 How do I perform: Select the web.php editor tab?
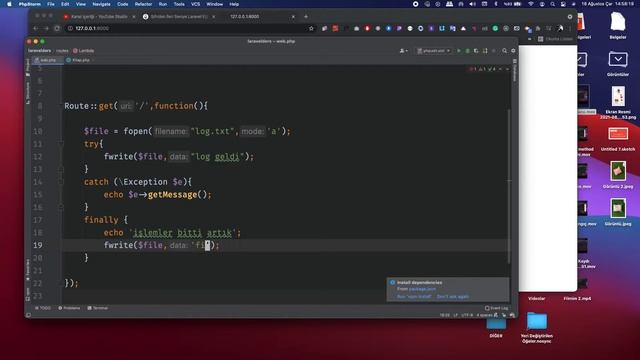48,60
